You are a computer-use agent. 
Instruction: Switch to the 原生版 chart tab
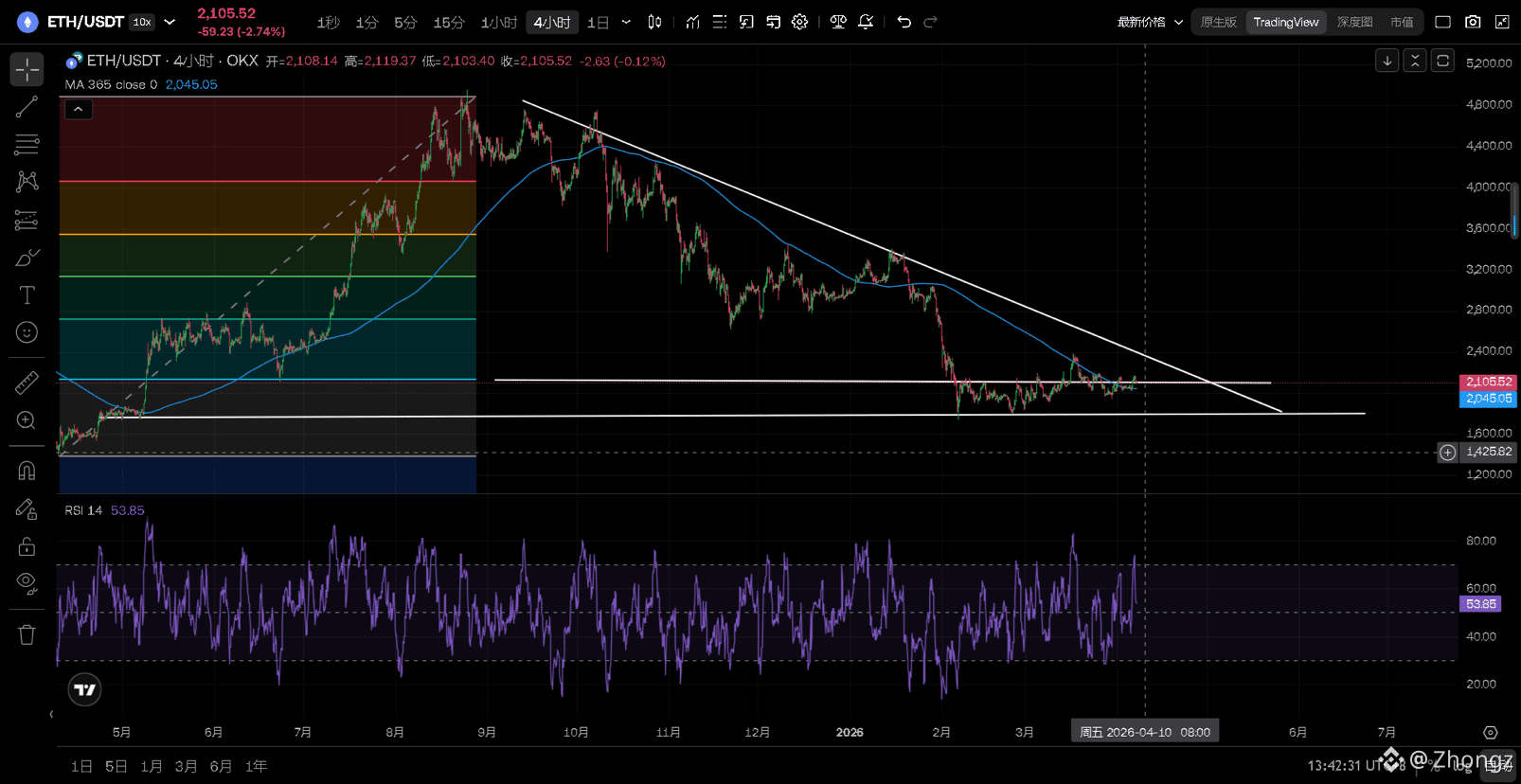tap(1218, 22)
